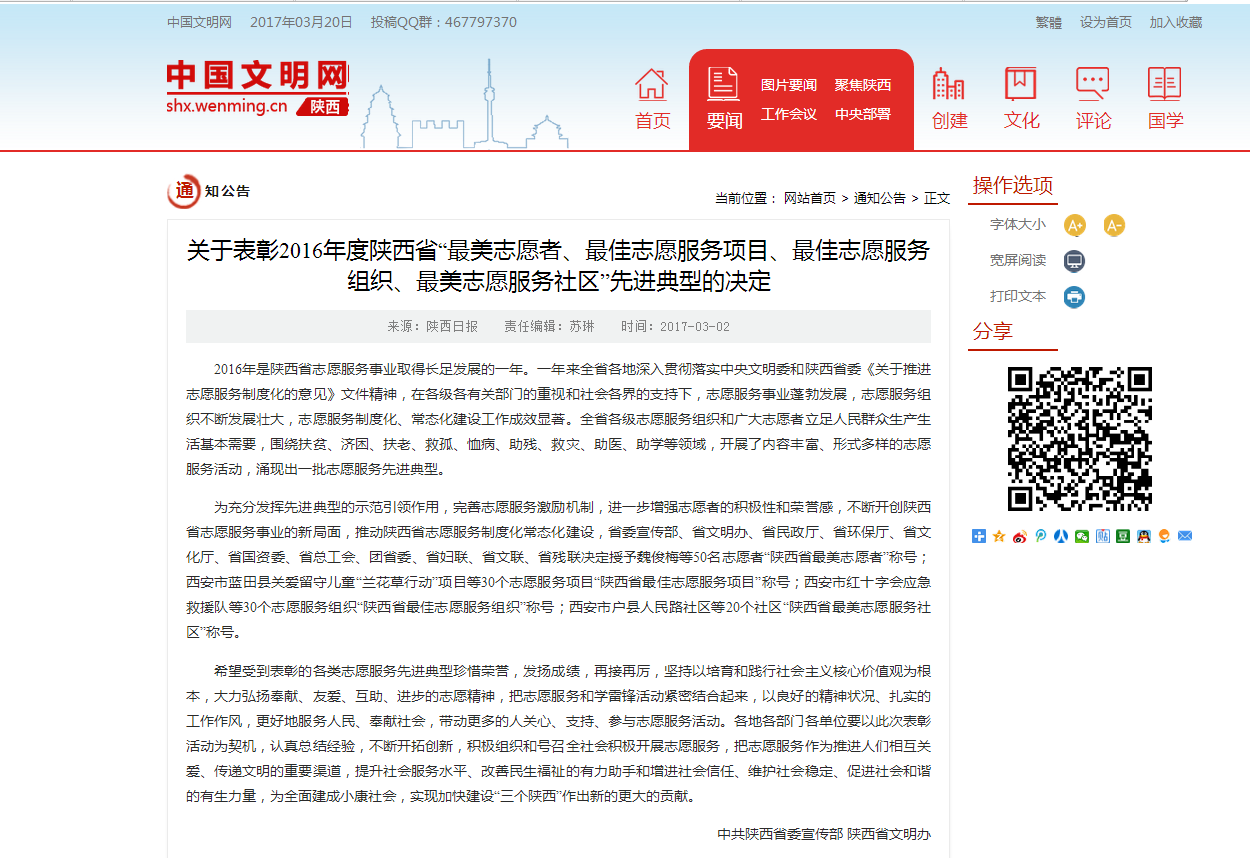This screenshot has width=1250, height=858.
Task: Share the article by email envelope icon
Action: pyautogui.click(x=1185, y=536)
